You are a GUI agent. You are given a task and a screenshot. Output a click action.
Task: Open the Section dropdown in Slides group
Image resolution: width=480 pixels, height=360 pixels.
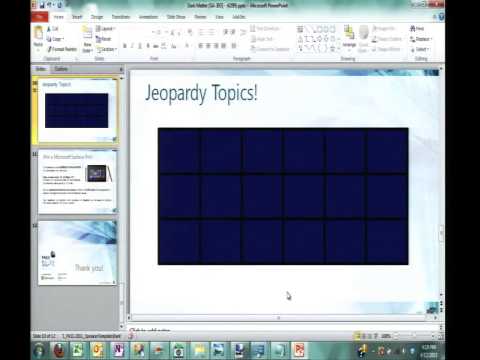(107, 49)
